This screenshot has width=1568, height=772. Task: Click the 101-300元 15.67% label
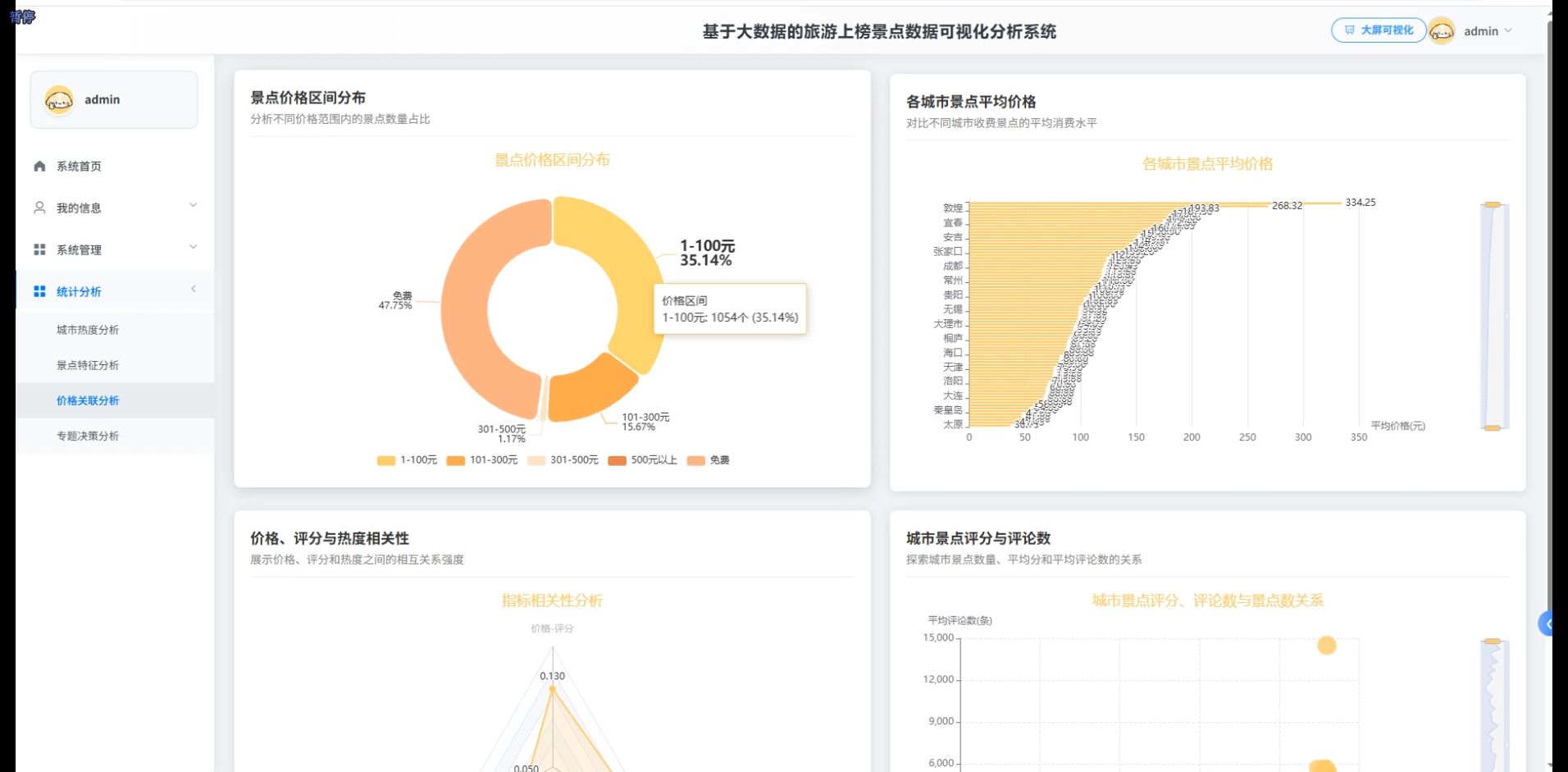(645, 422)
